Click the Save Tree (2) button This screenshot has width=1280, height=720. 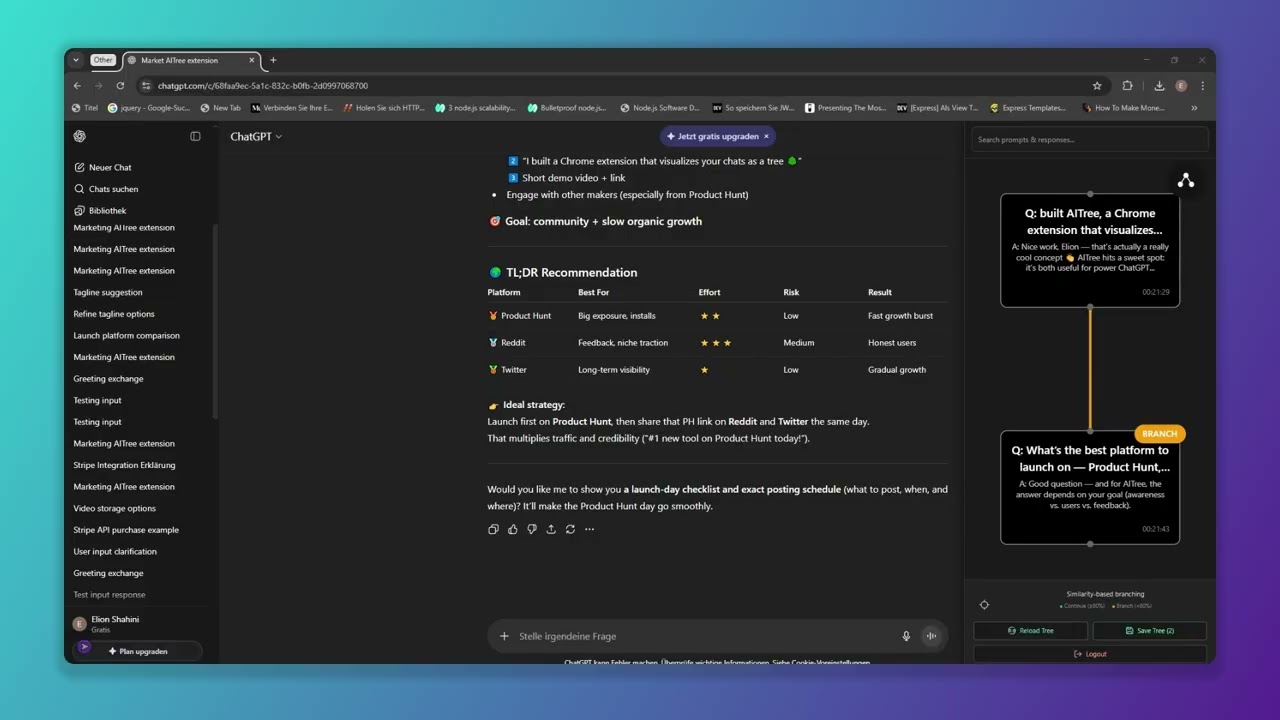(1149, 631)
